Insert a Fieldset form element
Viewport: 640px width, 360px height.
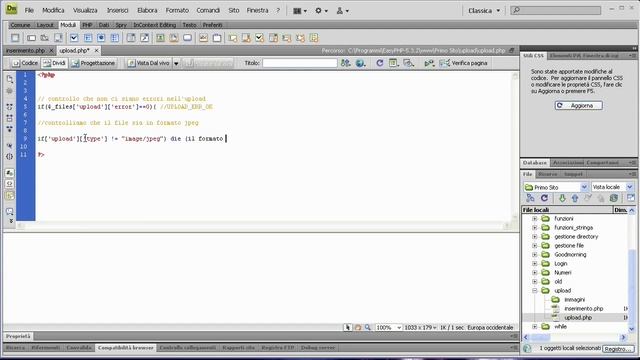pyautogui.click(x=217, y=38)
